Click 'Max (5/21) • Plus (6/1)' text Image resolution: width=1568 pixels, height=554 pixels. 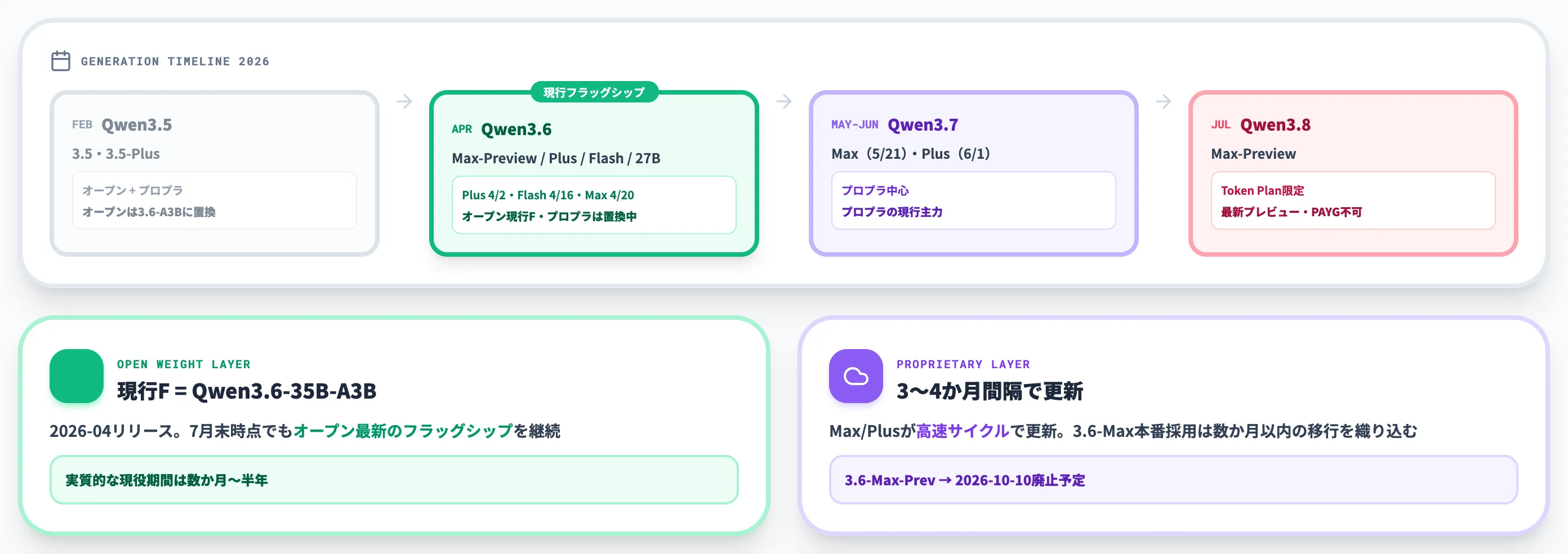tap(911, 154)
